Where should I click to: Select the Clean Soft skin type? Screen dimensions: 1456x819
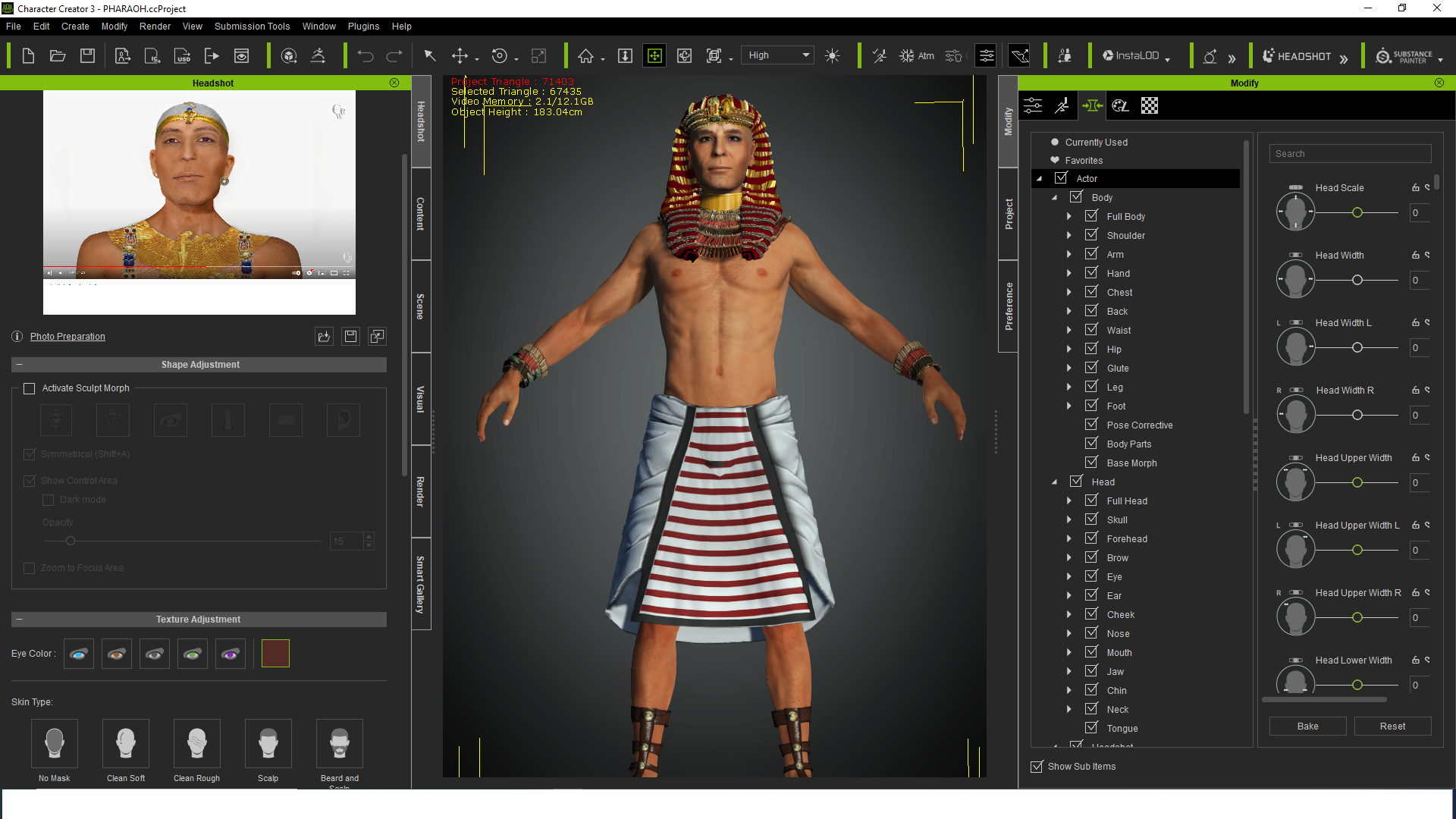tap(126, 743)
